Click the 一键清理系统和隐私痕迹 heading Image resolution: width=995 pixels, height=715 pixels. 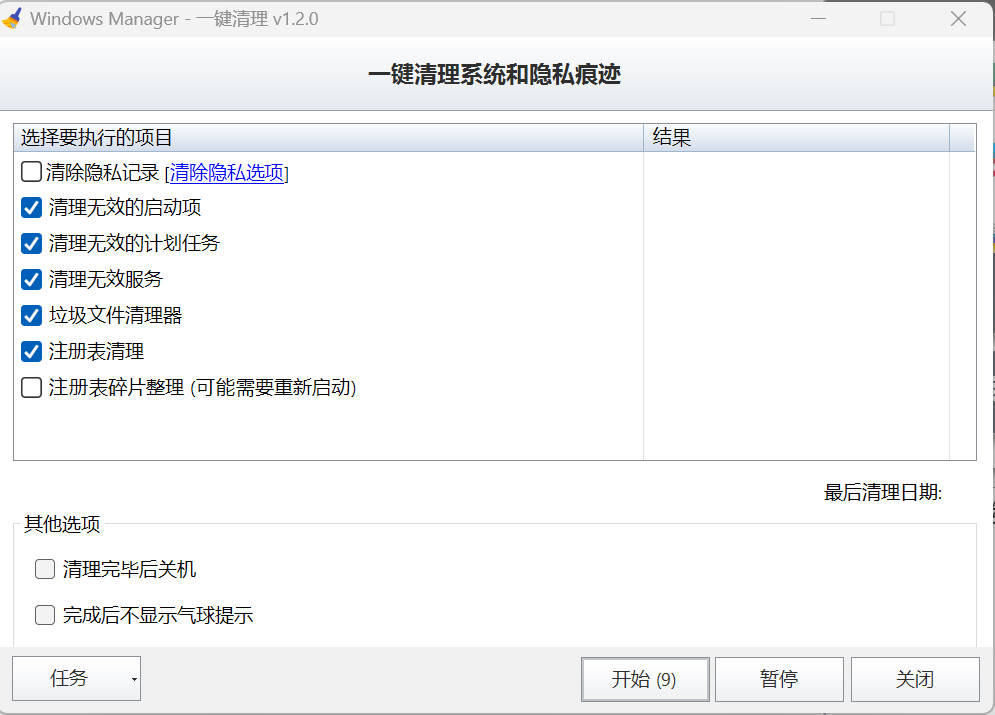coord(494,74)
